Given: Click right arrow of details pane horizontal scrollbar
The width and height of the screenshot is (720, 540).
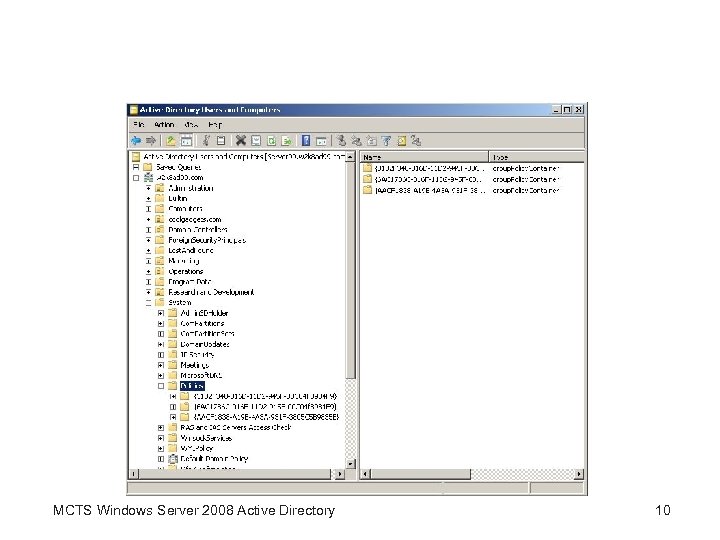Looking at the screenshot, I should tap(579, 474).
